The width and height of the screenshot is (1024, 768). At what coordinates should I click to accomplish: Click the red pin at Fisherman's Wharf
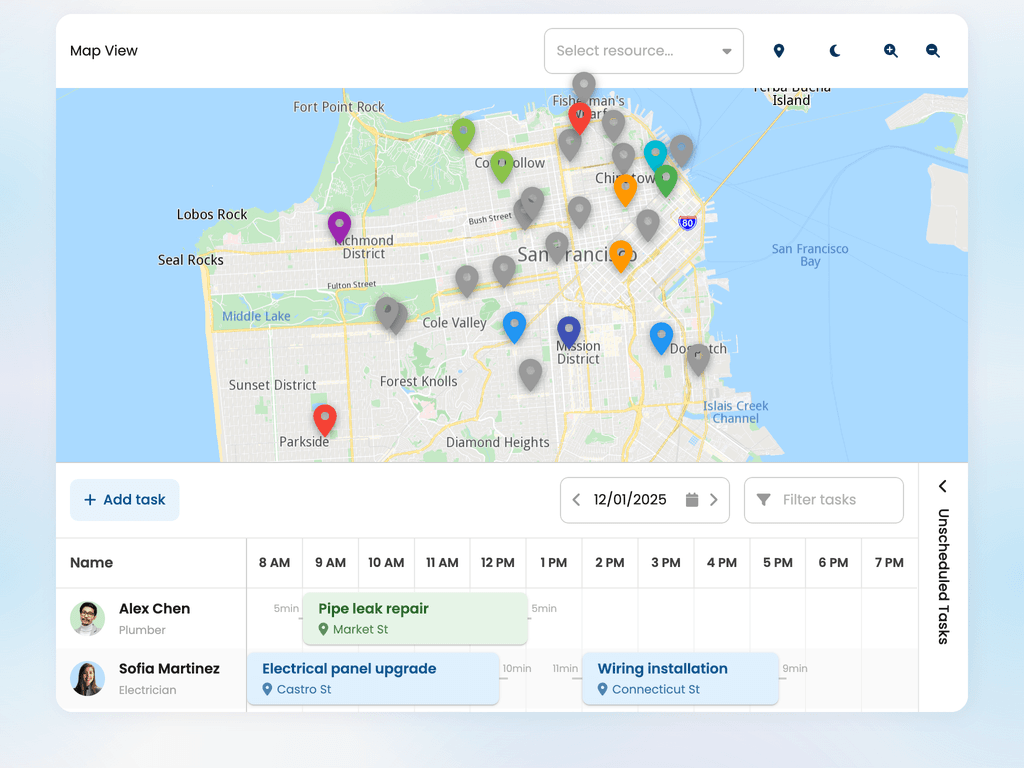pyautogui.click(x=579, y=118)
